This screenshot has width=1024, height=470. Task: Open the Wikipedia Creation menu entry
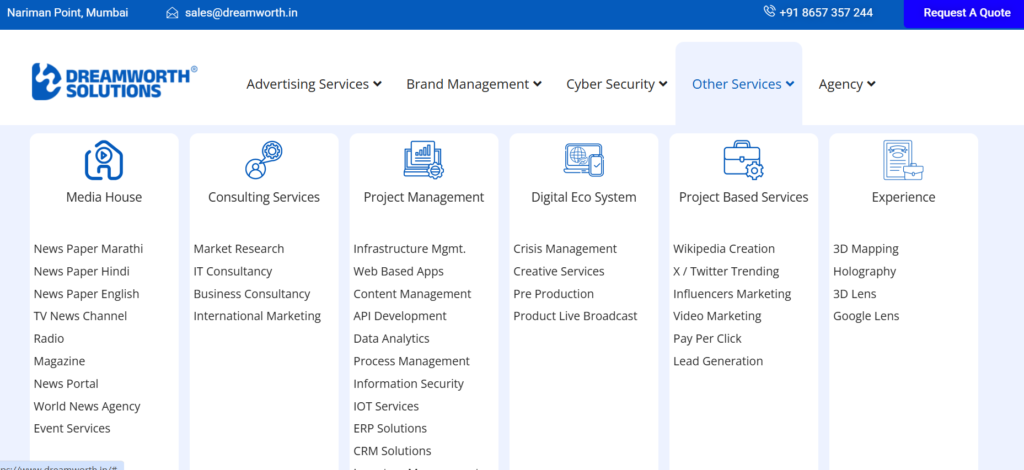pyautogui.click(x=724, y=249)
